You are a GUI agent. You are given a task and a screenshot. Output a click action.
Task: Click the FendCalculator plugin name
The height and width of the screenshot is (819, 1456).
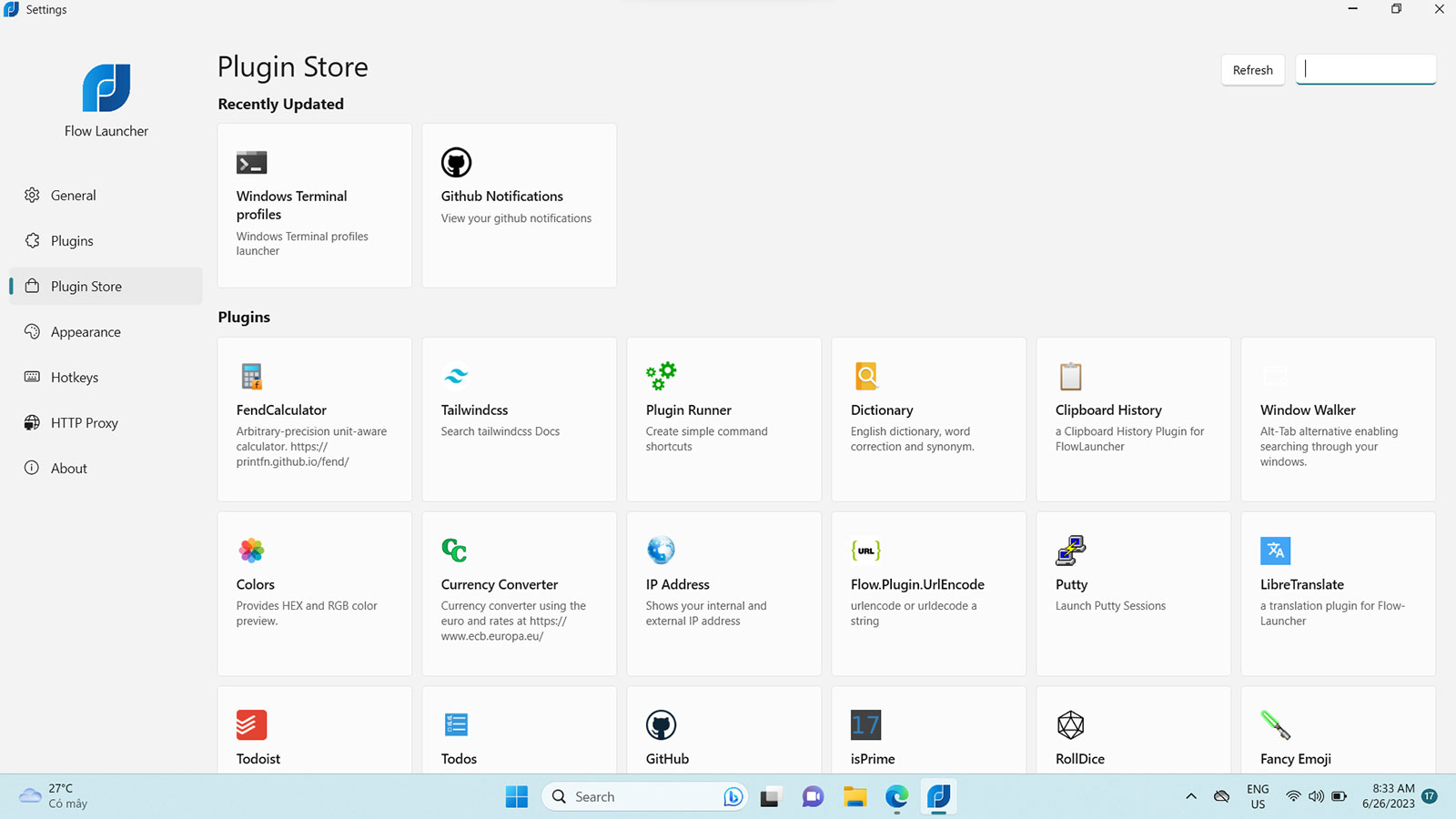tap(281, 410)
